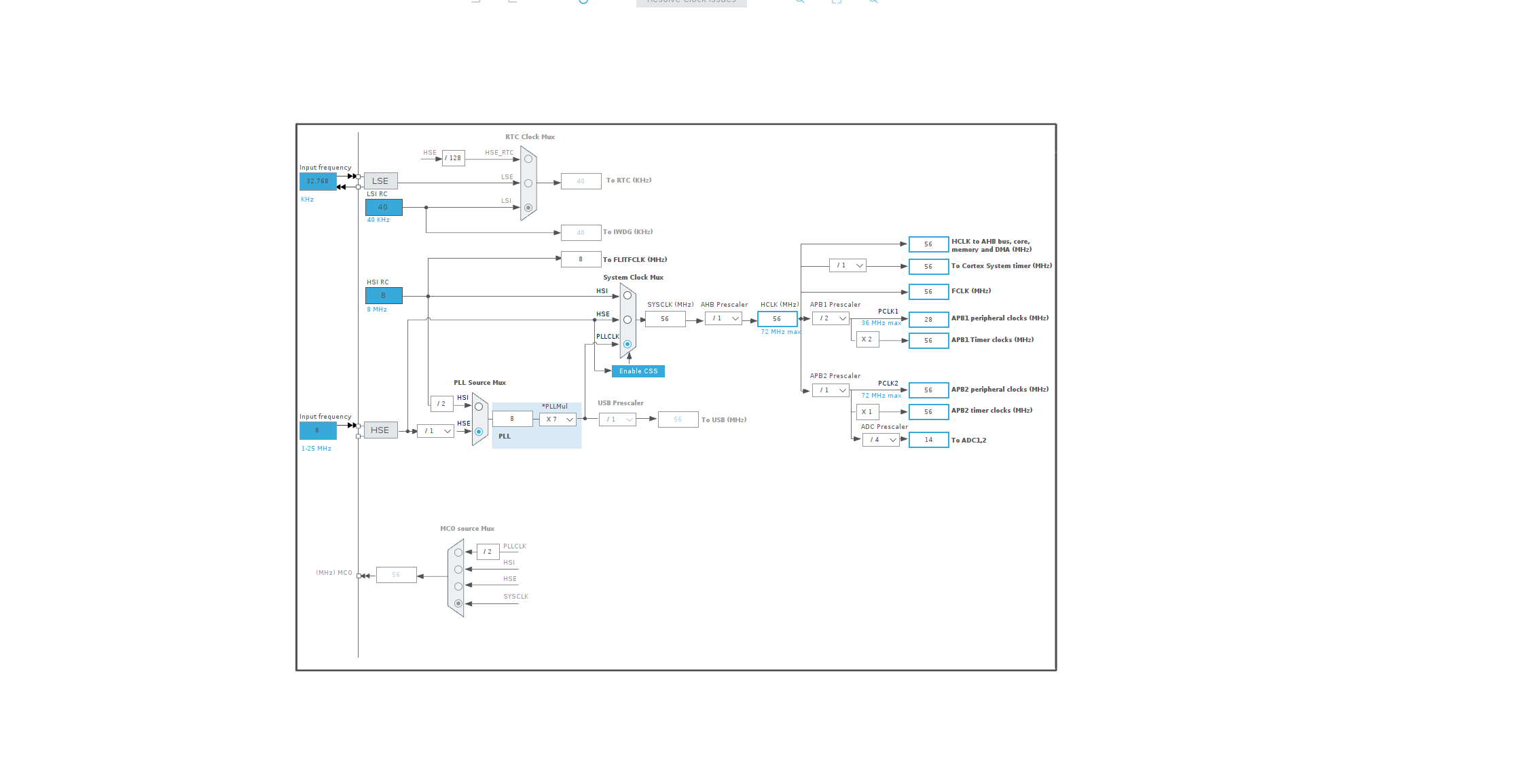The width and height of the screenshot is (1530, 784).
Task: Select PLLCLK in the MCO source Mux
Action: [x=458, y=553]
